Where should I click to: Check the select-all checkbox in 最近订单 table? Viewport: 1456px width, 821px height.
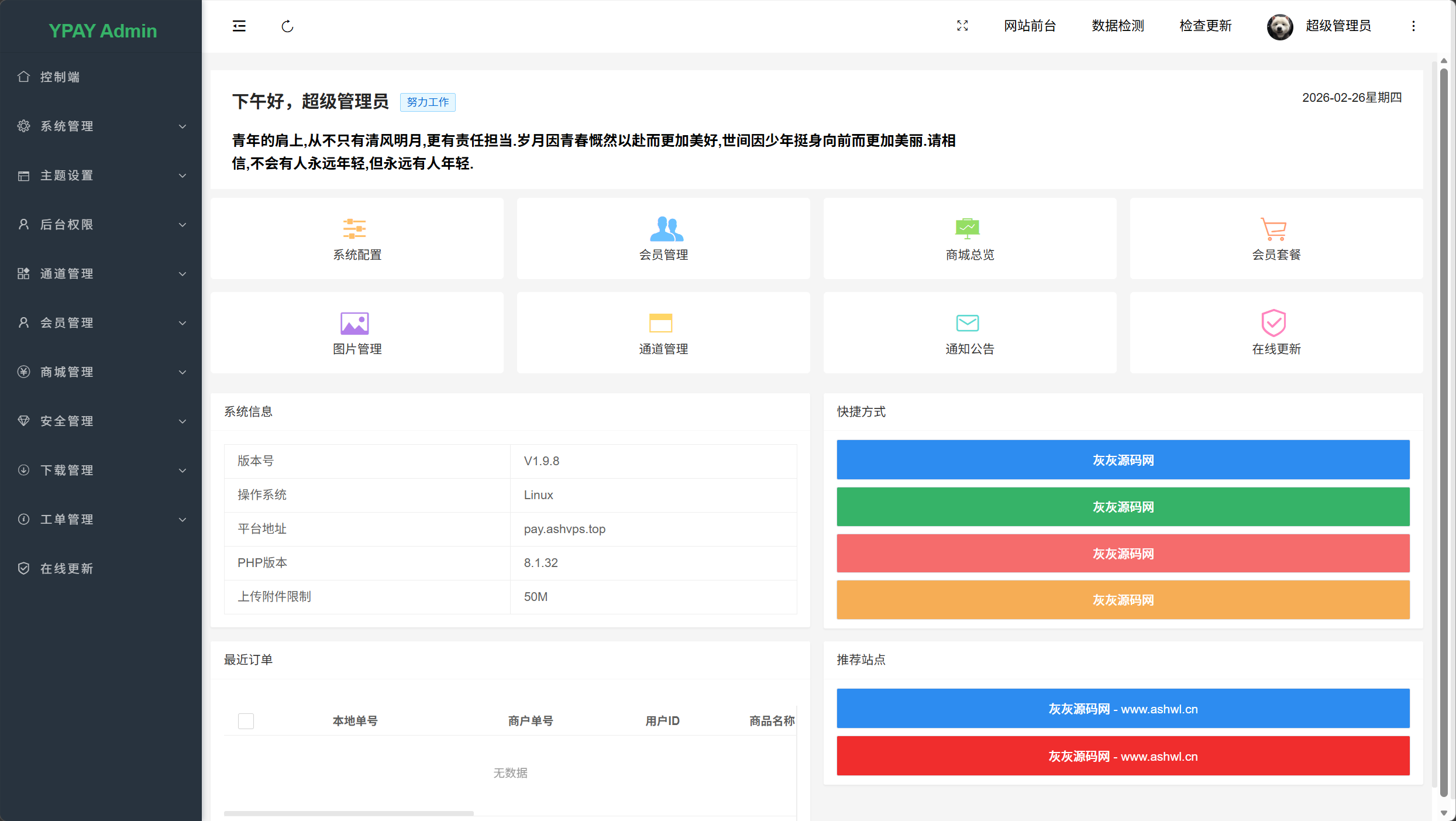pos(246,721)
